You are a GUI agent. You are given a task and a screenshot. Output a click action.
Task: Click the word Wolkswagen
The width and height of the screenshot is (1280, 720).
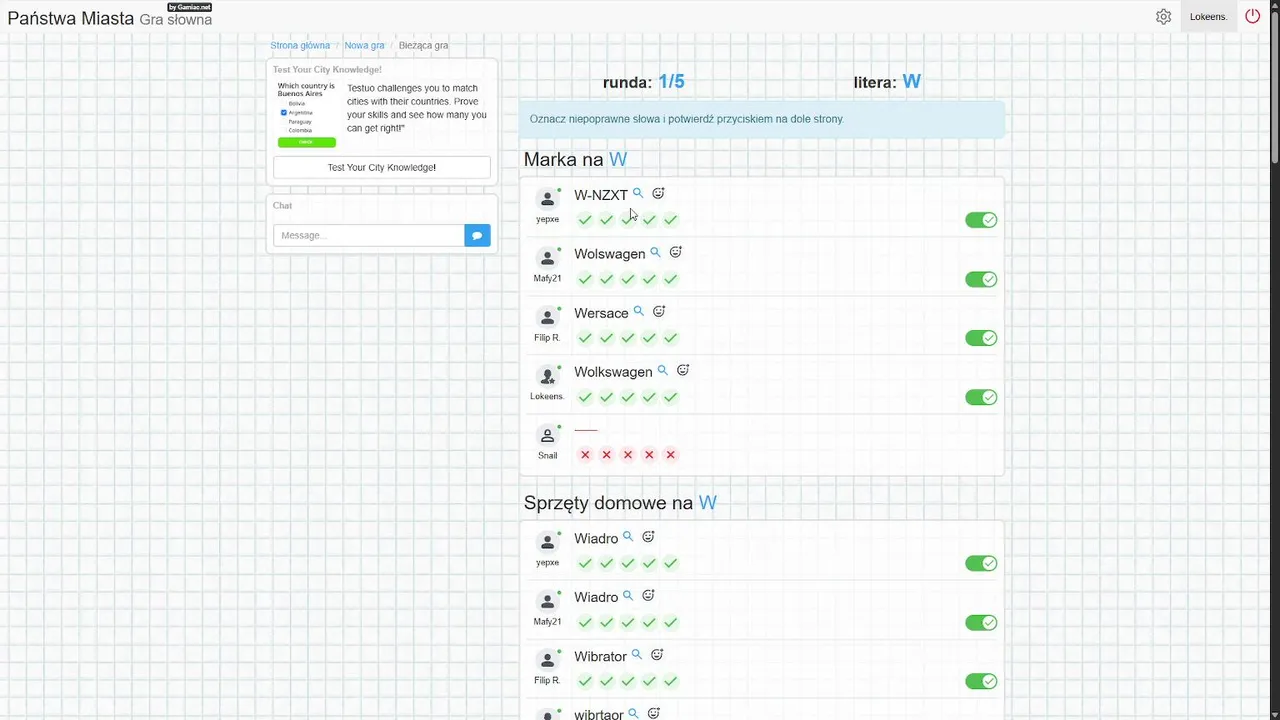click(613, 372)
